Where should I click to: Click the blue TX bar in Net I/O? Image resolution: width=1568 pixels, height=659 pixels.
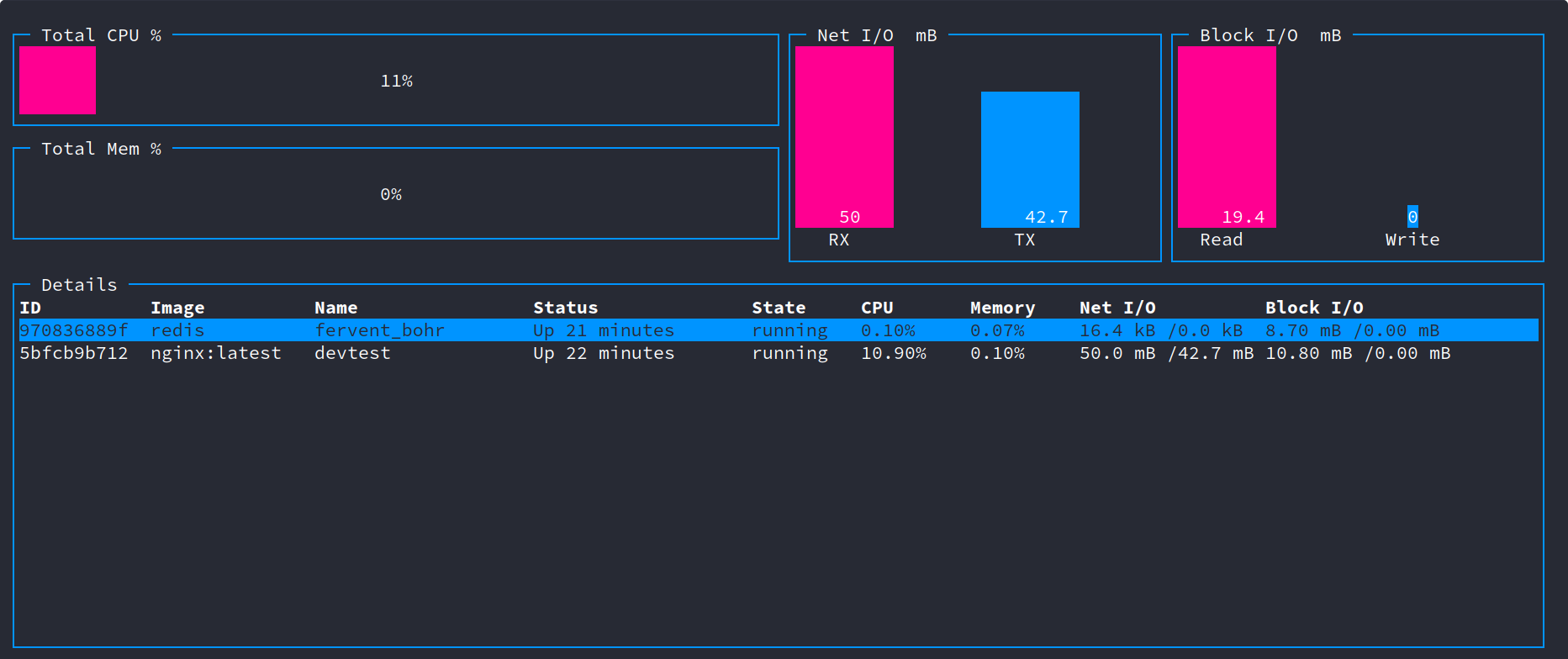click(1030, 160)
